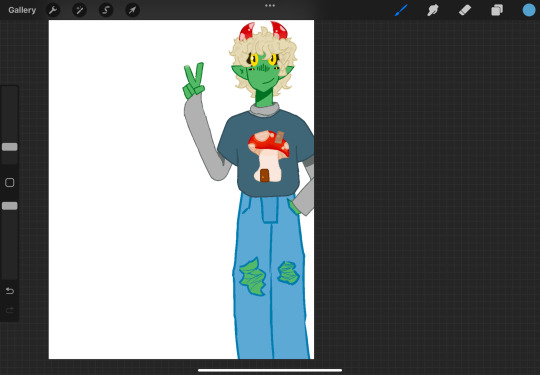The image size is (540, 375).
Task: Open the Actions wrench menu
Action: pos(53,10)
